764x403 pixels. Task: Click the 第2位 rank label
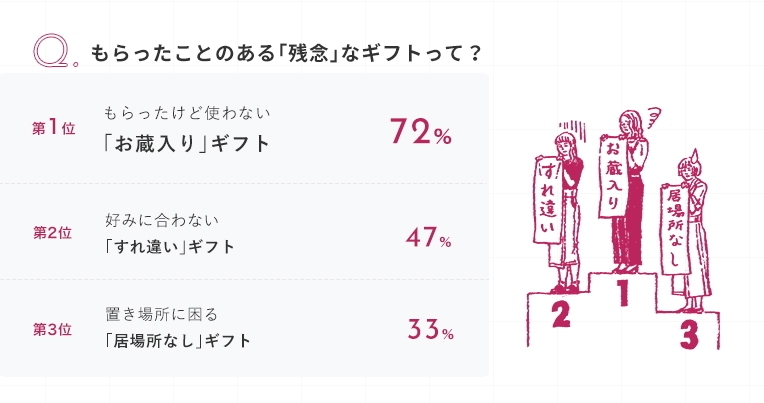pyautogui.click(x=52, y=233)
